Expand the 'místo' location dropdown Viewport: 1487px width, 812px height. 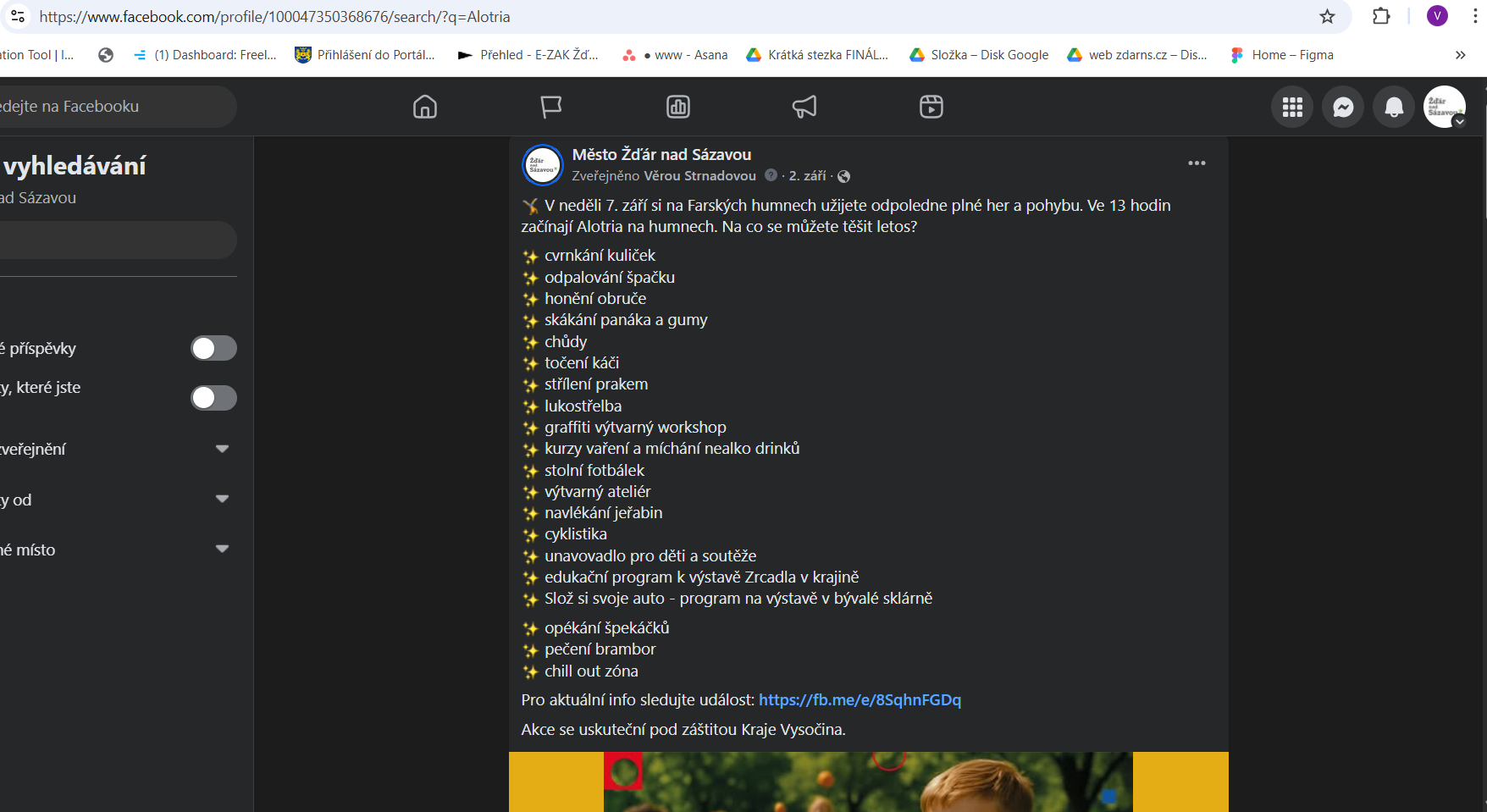[x=222, y=550]
